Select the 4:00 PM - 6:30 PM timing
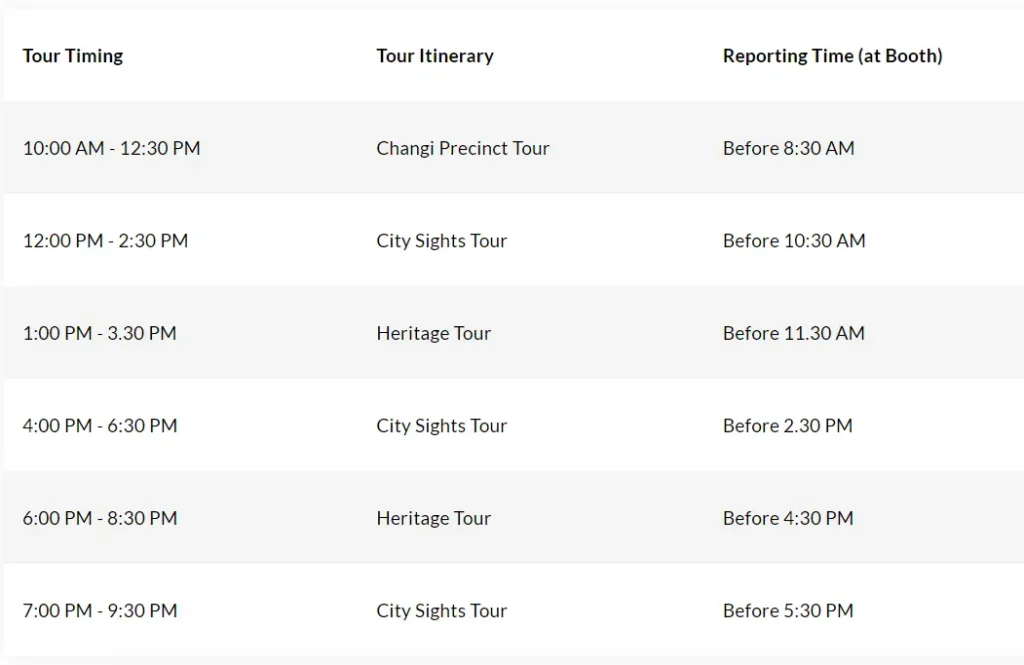1024x665 pixels. [x=100, y=426]
